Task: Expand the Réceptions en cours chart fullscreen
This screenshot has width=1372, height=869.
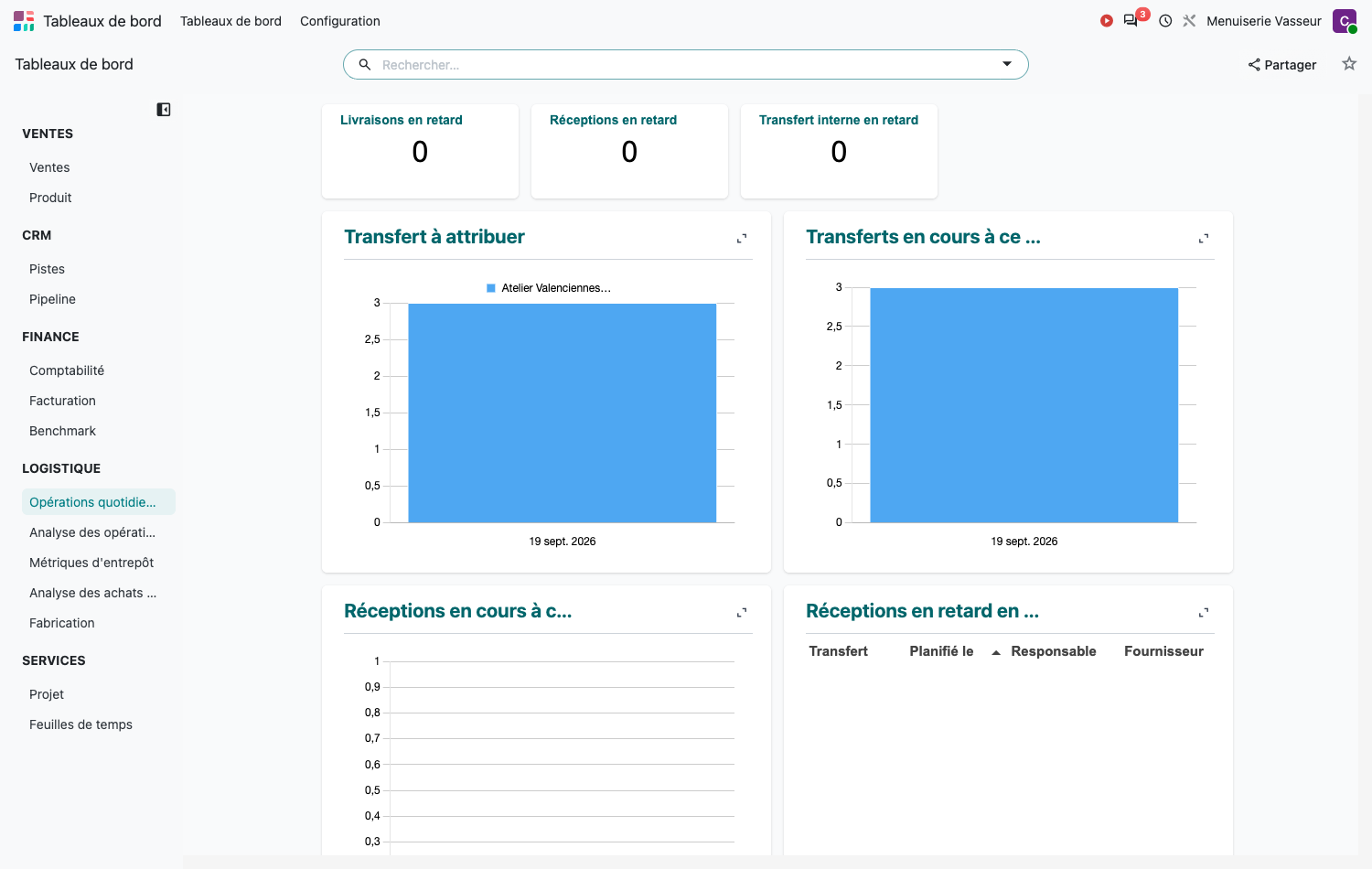Action: (x=742, y=613)
